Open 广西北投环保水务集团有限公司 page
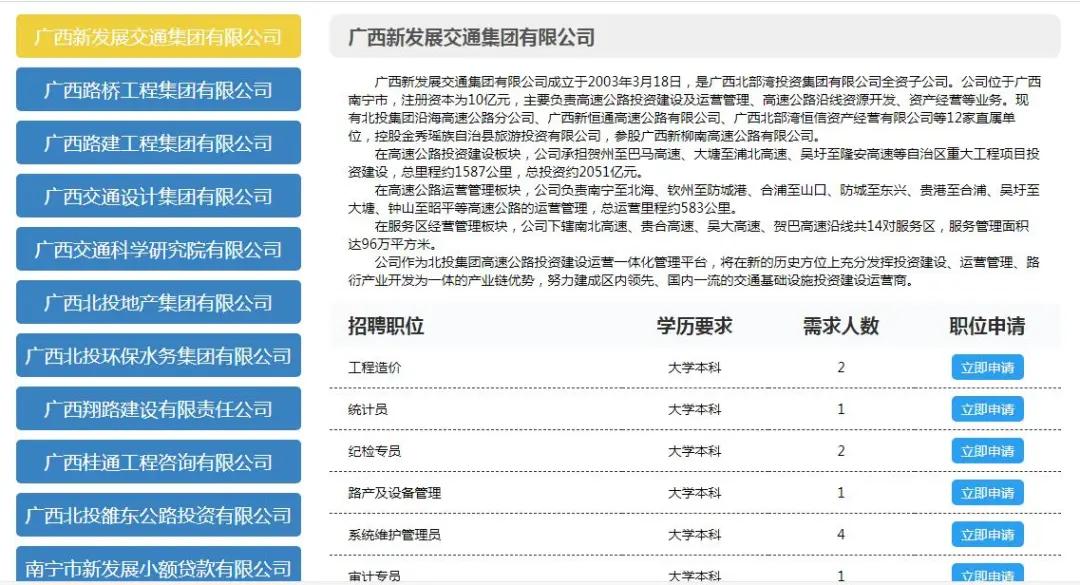 157,355
